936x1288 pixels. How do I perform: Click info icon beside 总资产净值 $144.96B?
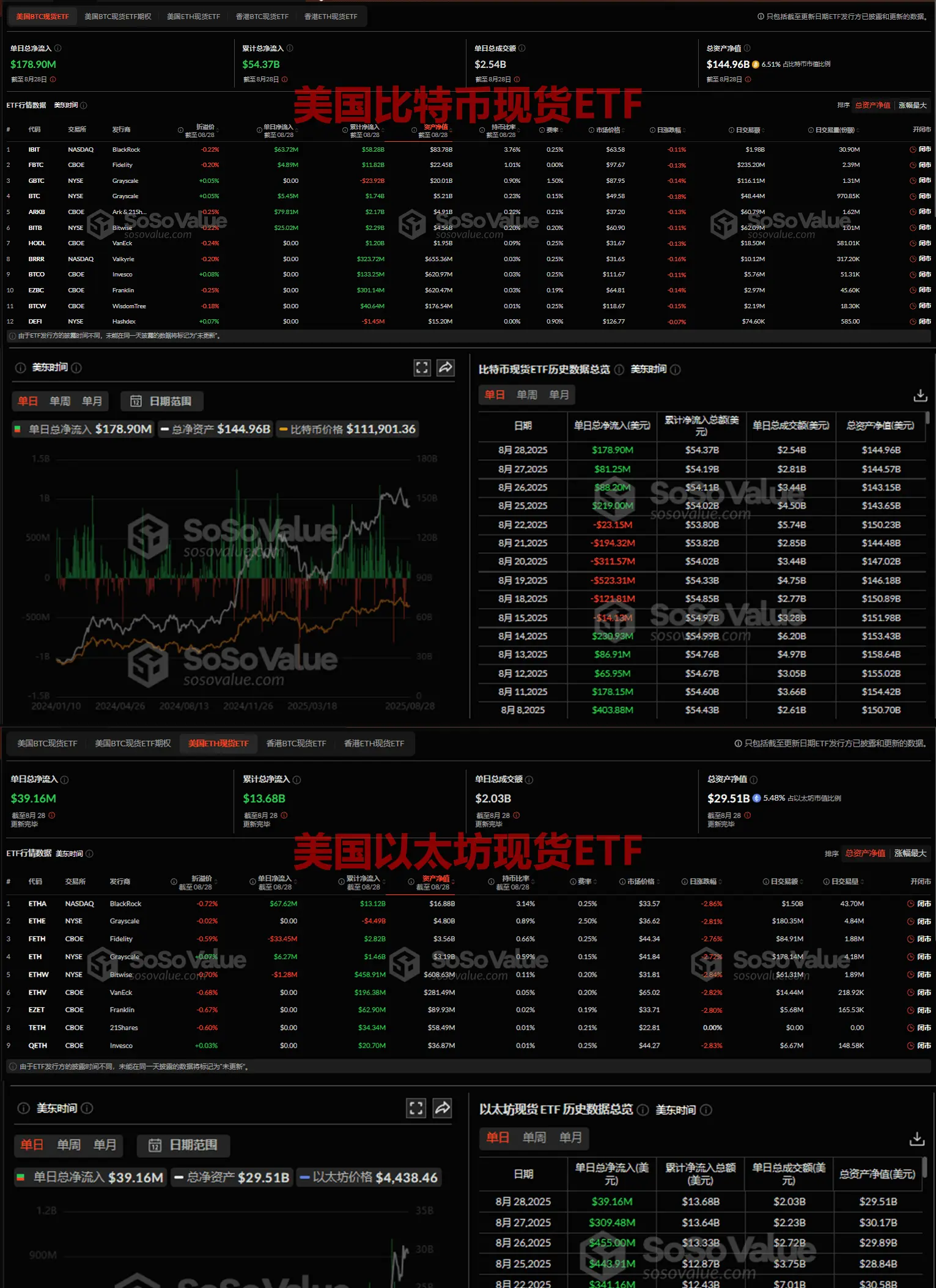pyautogui.click(x=747, y=48)
